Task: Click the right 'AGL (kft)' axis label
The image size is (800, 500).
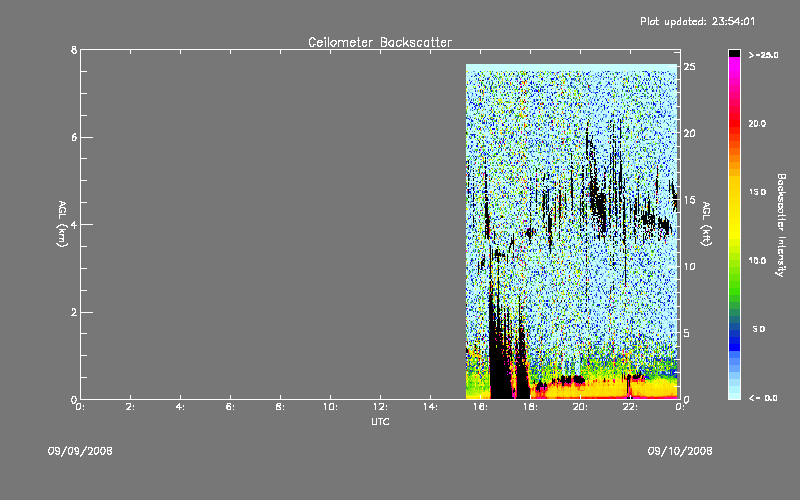Action: pos(706,224)
